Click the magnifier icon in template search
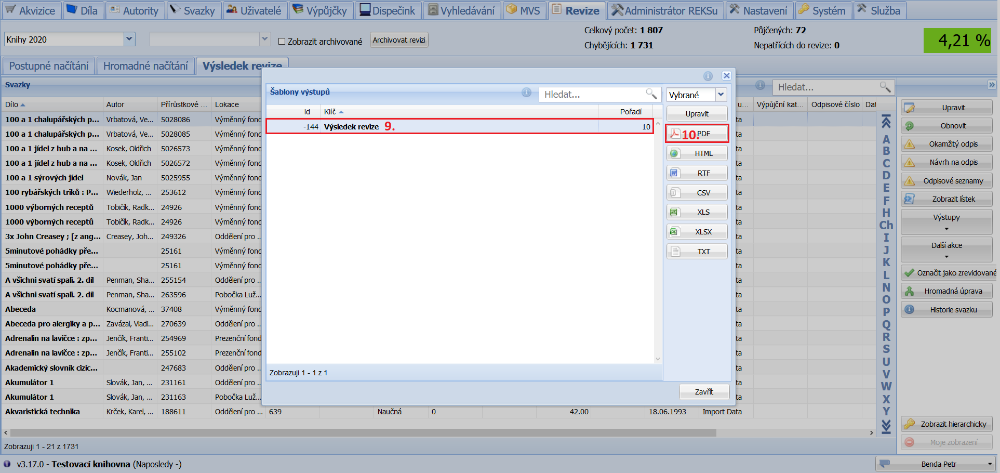 [651, 93]
